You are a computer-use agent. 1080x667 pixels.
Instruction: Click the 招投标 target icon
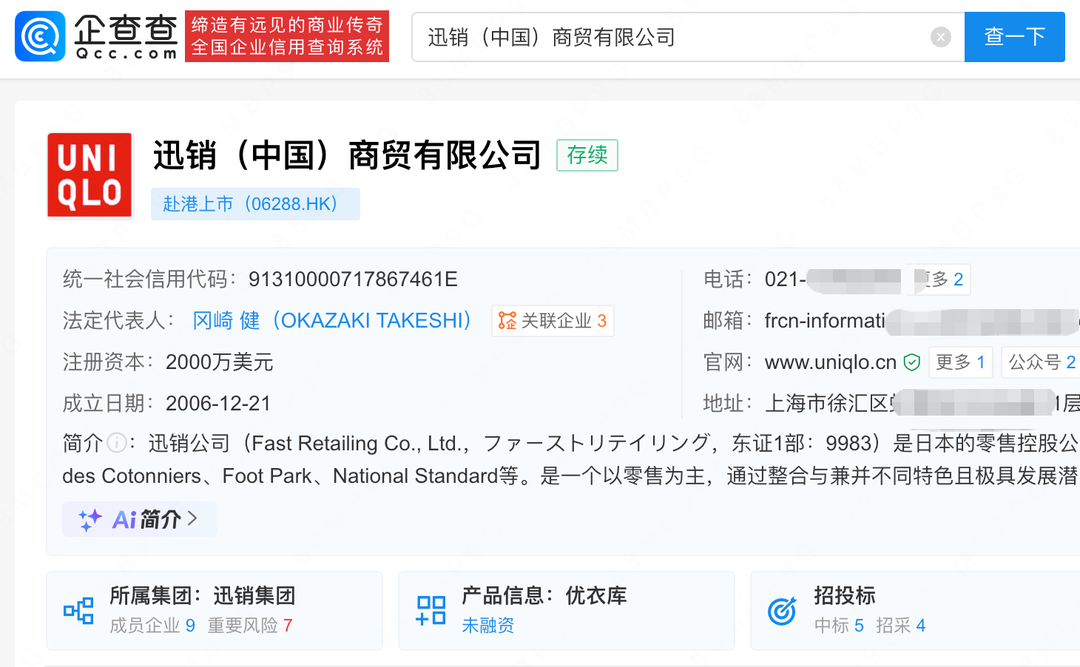point(782,610)
